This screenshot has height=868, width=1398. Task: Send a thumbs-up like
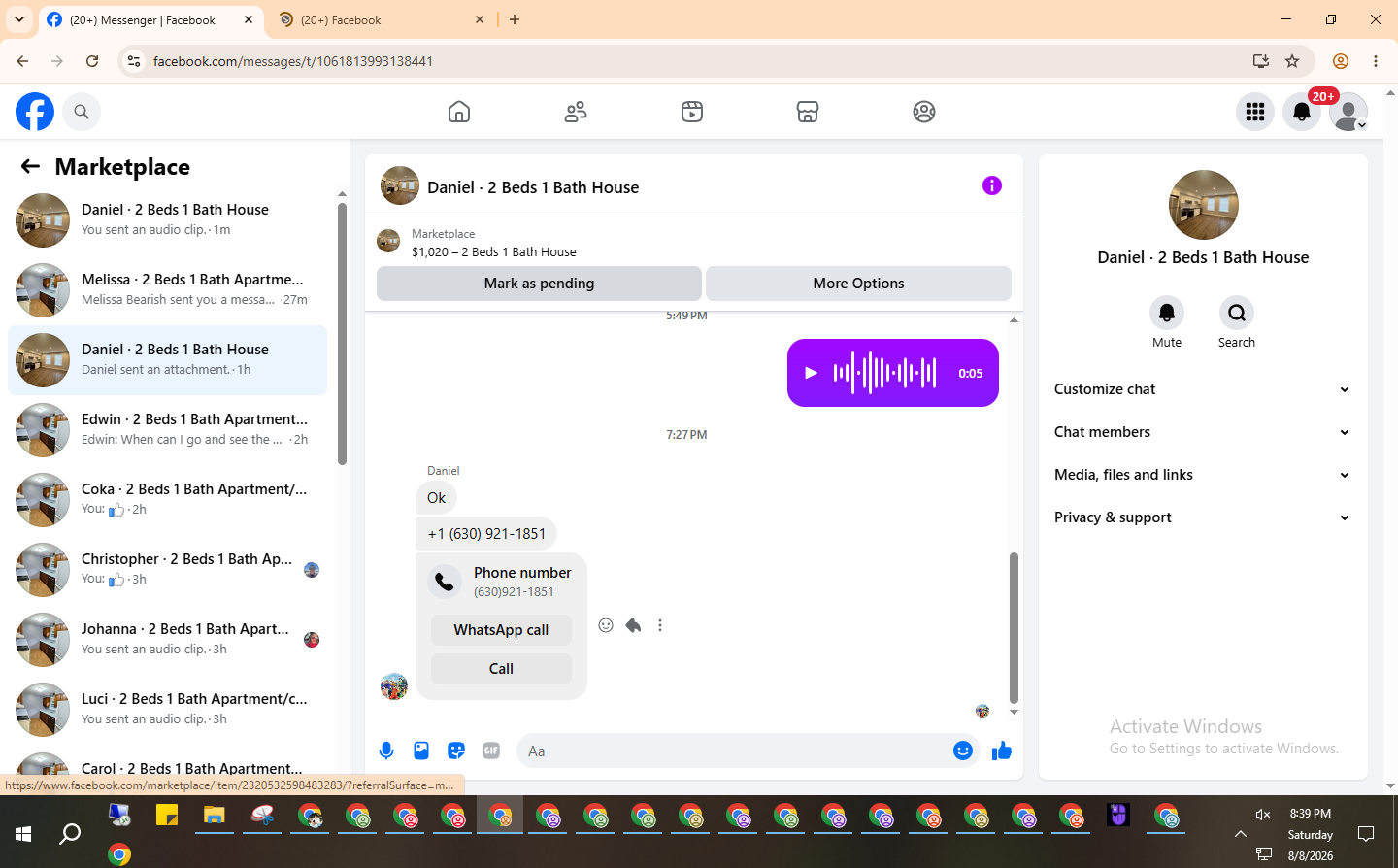(x=1002, y=751)
